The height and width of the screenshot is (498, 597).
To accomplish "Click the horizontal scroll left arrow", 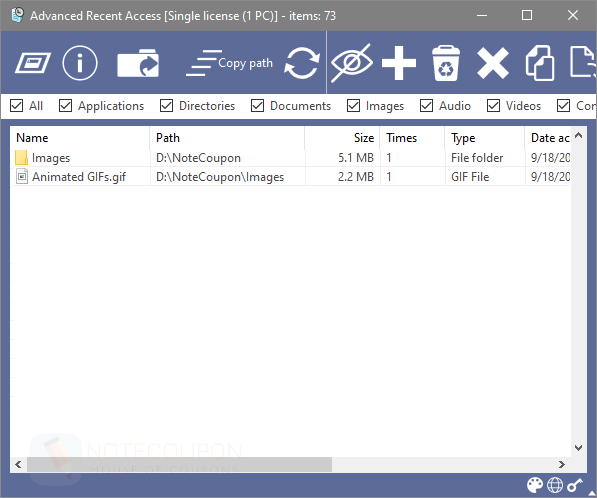I will pos(18,464).
